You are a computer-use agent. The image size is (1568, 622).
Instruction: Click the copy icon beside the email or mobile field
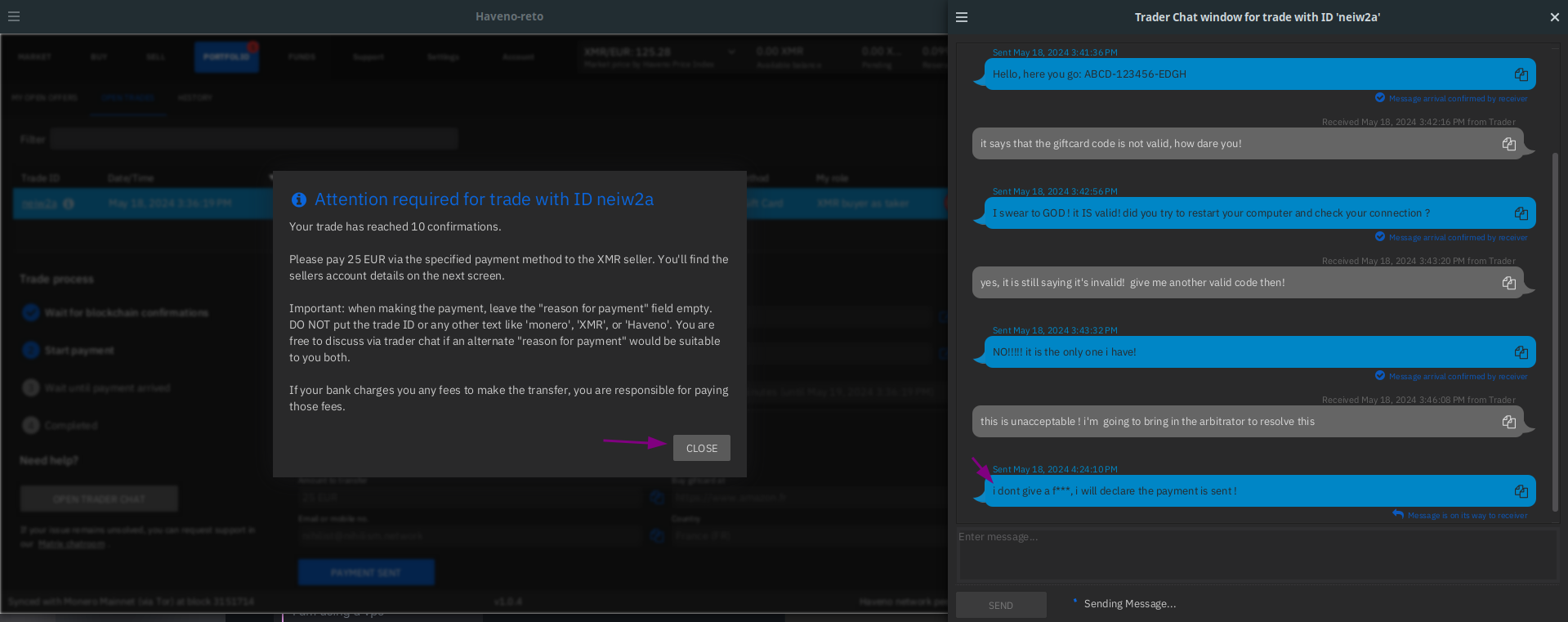pos(656,536)
